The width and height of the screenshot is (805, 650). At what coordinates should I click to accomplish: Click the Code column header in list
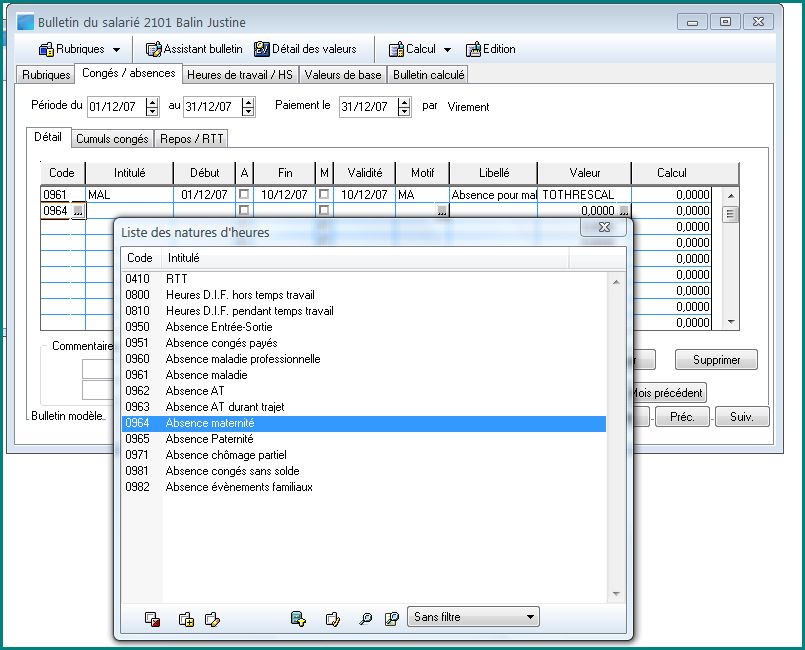pyautogui.click(x=140, y=258)
